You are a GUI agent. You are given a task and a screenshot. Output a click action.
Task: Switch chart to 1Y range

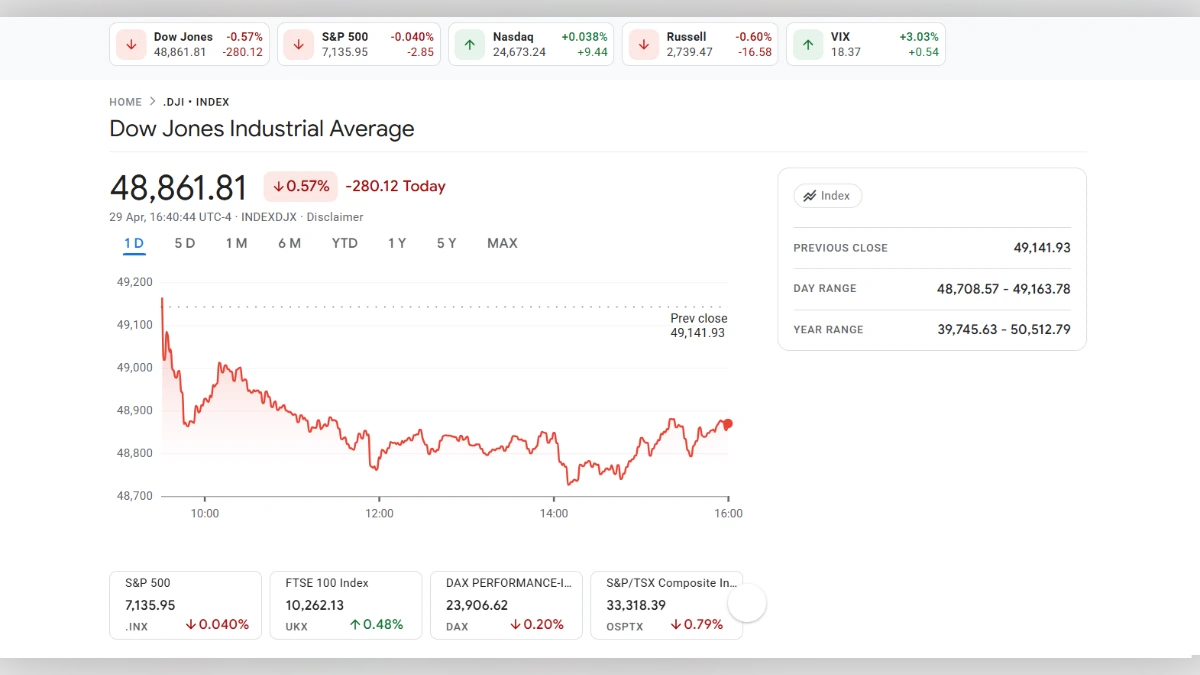pos(397,243)
